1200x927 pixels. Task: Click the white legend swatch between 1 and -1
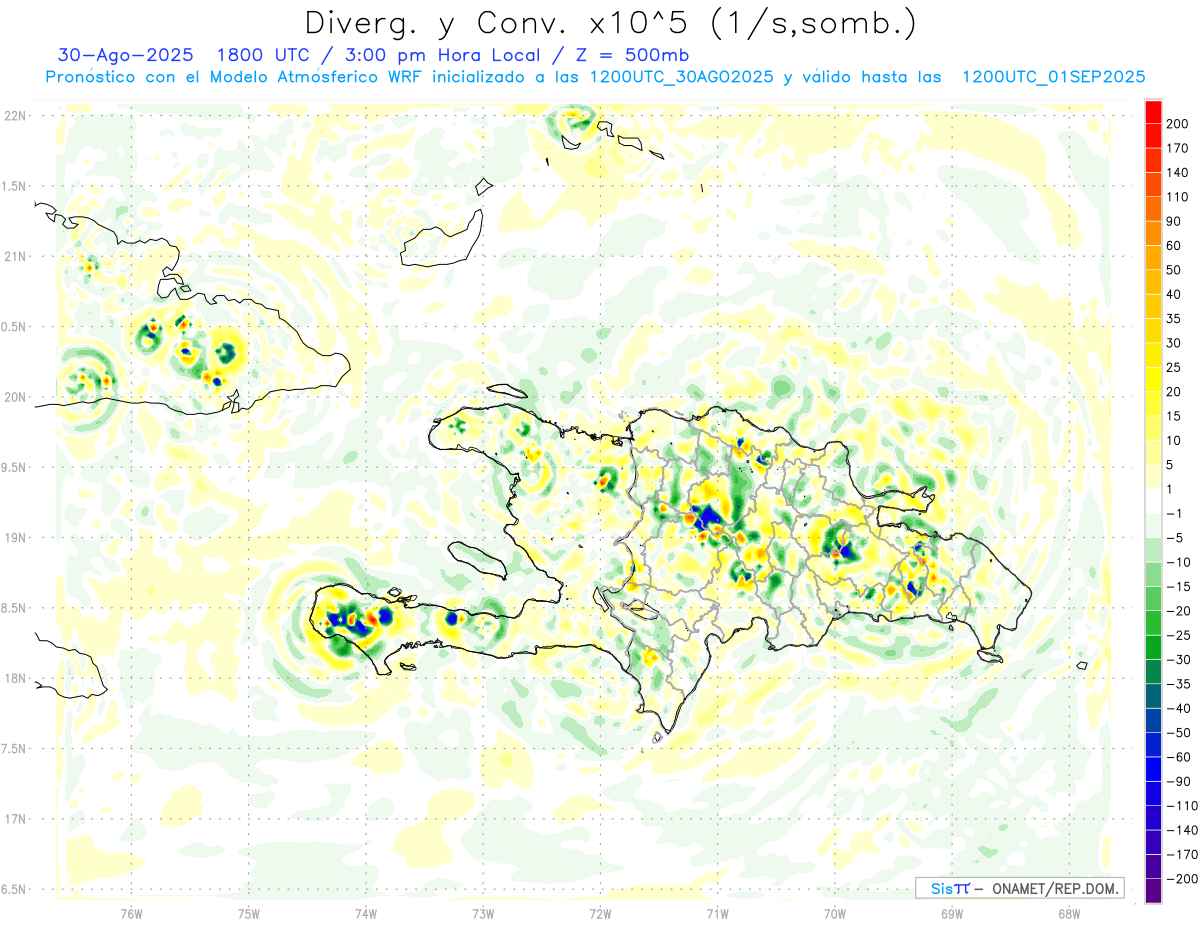(1153, 501)
